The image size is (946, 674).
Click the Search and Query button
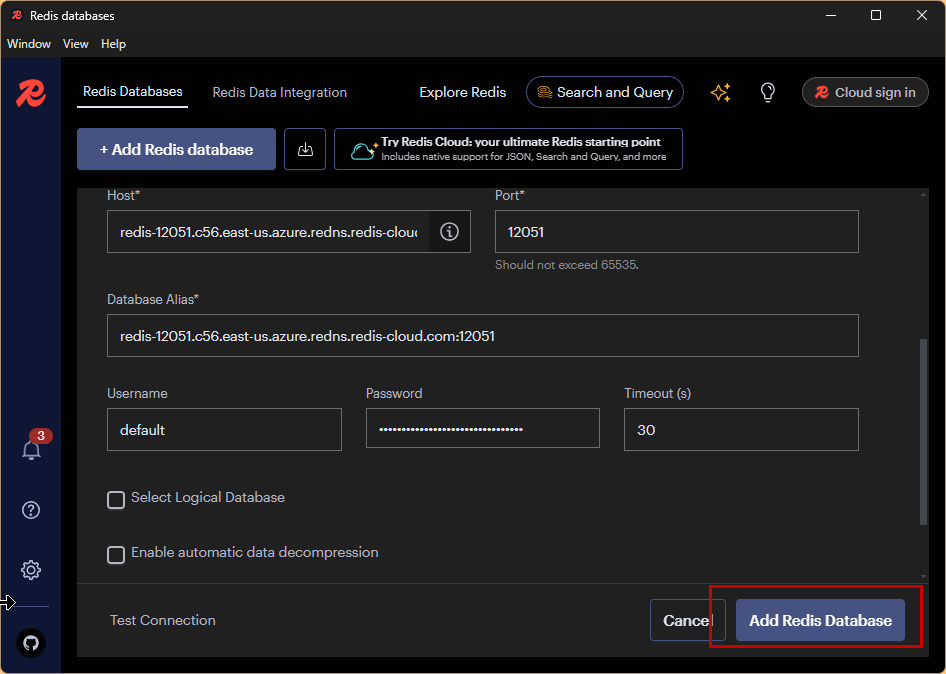tap(605, 92)
